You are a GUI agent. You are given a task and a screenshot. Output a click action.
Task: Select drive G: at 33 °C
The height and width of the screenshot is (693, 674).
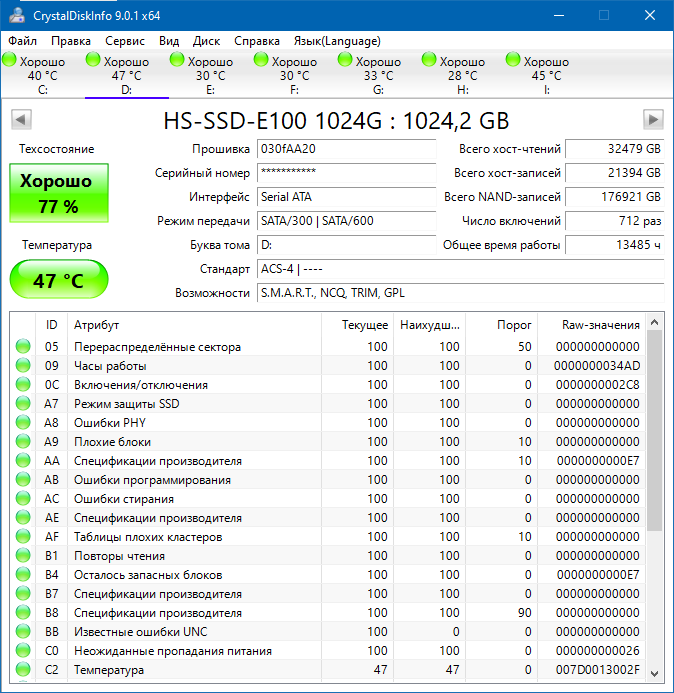pos(378,75)
